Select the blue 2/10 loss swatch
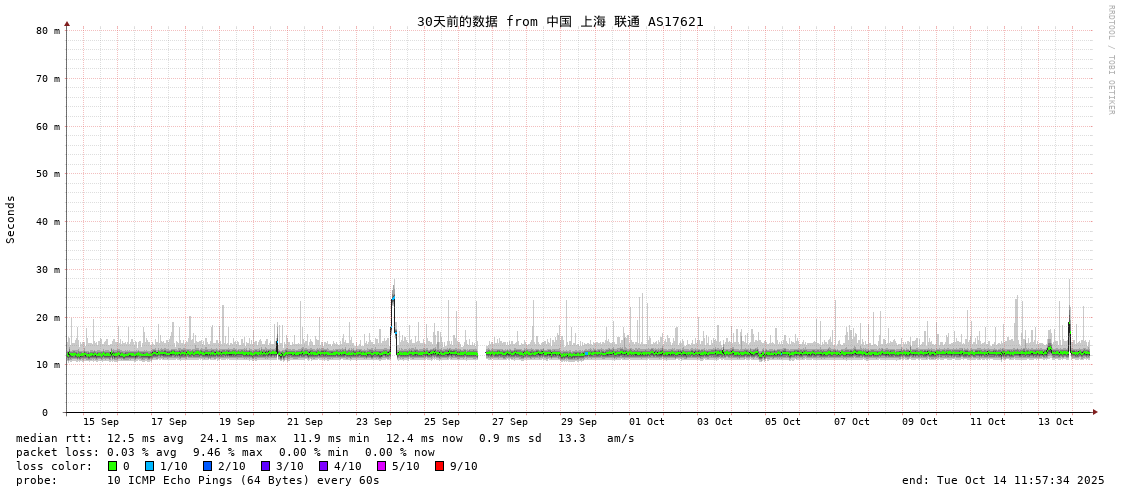1121x494 pixels. point(207,466)
